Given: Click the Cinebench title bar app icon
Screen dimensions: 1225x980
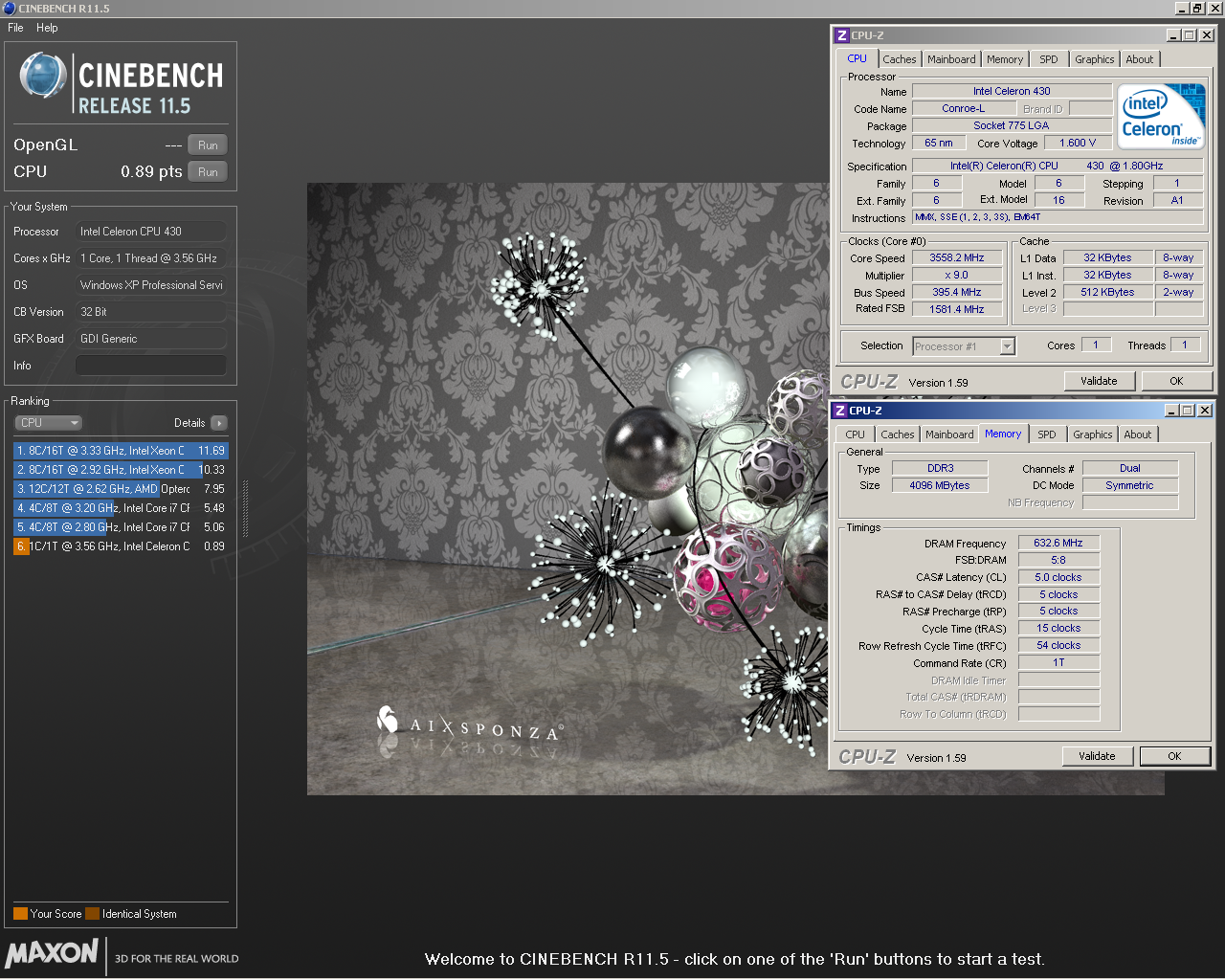Looking at the screenshot, I should pos(9,9).
